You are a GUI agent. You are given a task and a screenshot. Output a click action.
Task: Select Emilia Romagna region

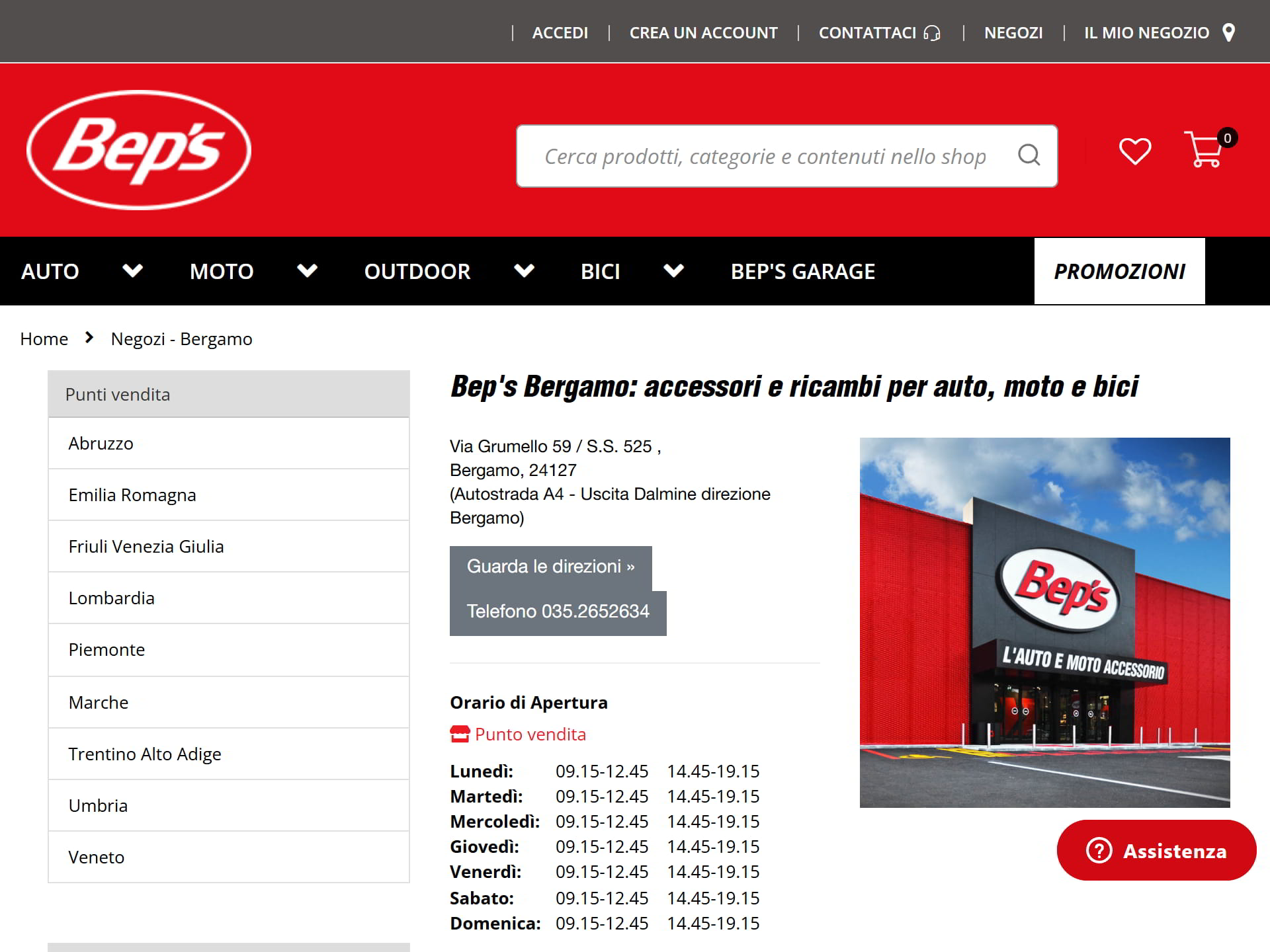pos(229,495)
